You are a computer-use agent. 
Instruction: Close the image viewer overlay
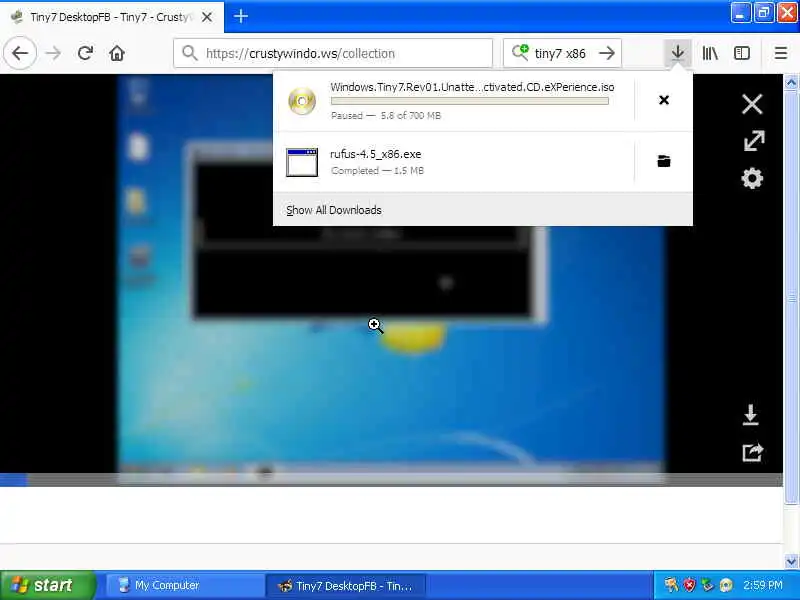(752, 104)
